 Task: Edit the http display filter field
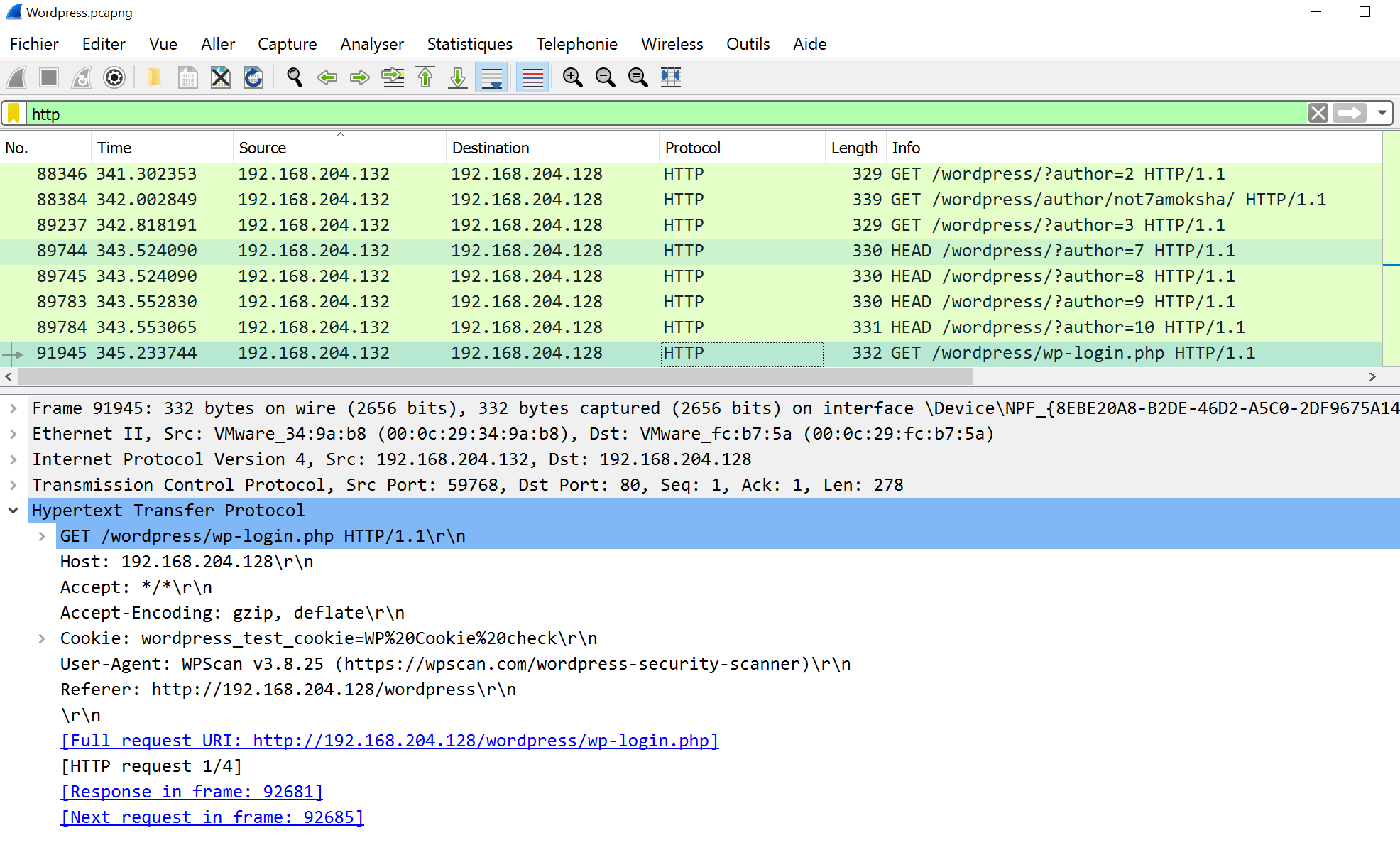666,114
